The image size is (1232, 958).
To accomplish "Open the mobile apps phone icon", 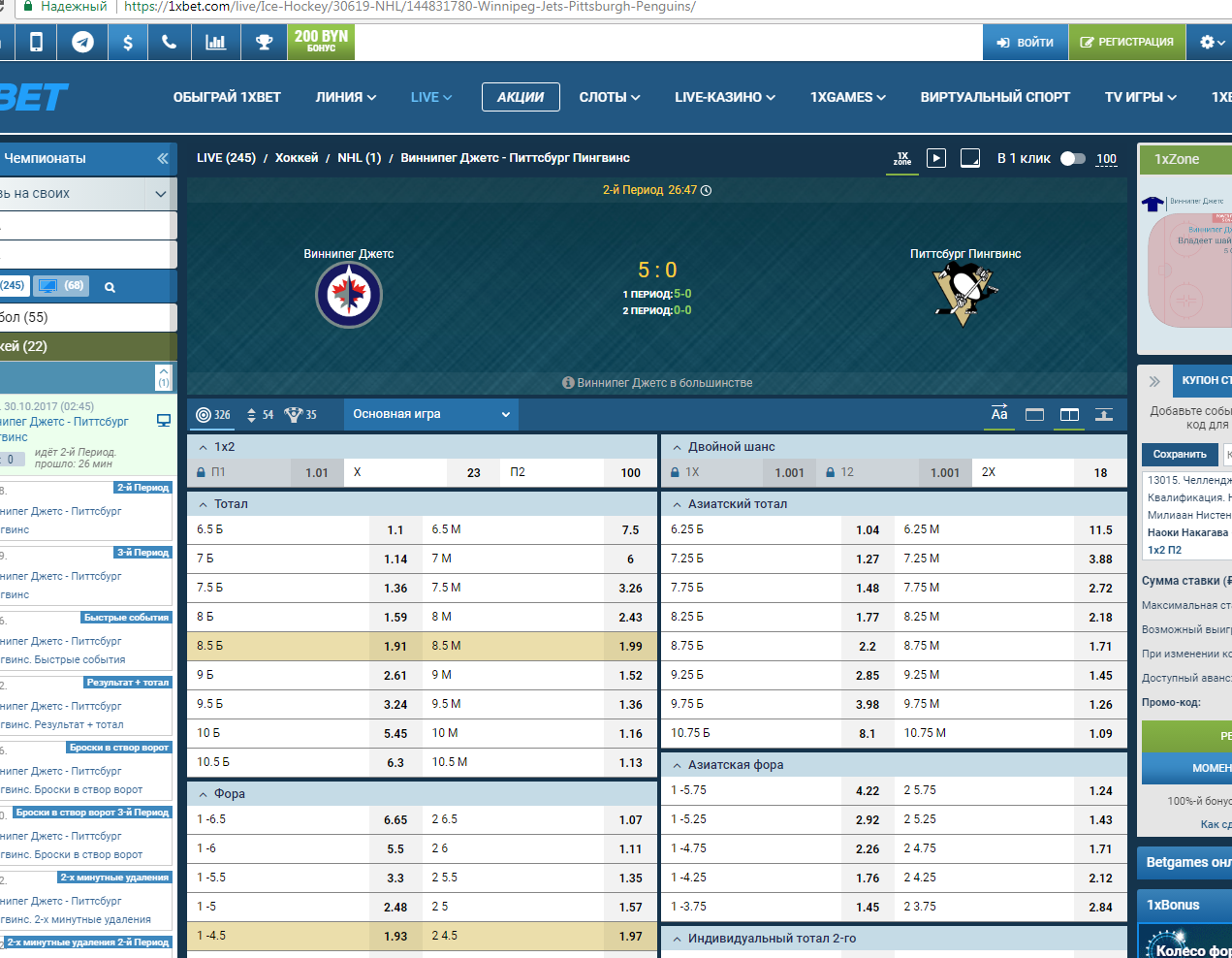I will pyautogui.click(x=36, y=42).
